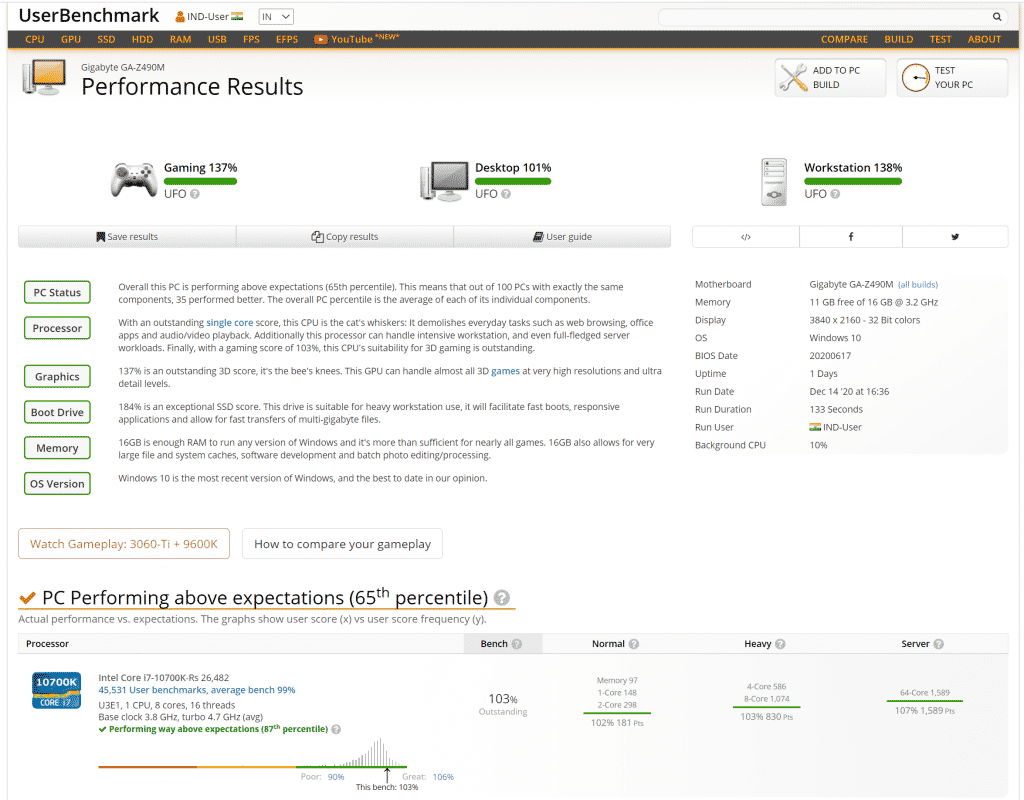Click the Heavy column help icon
1024x800 pixels.
point(780,644)
